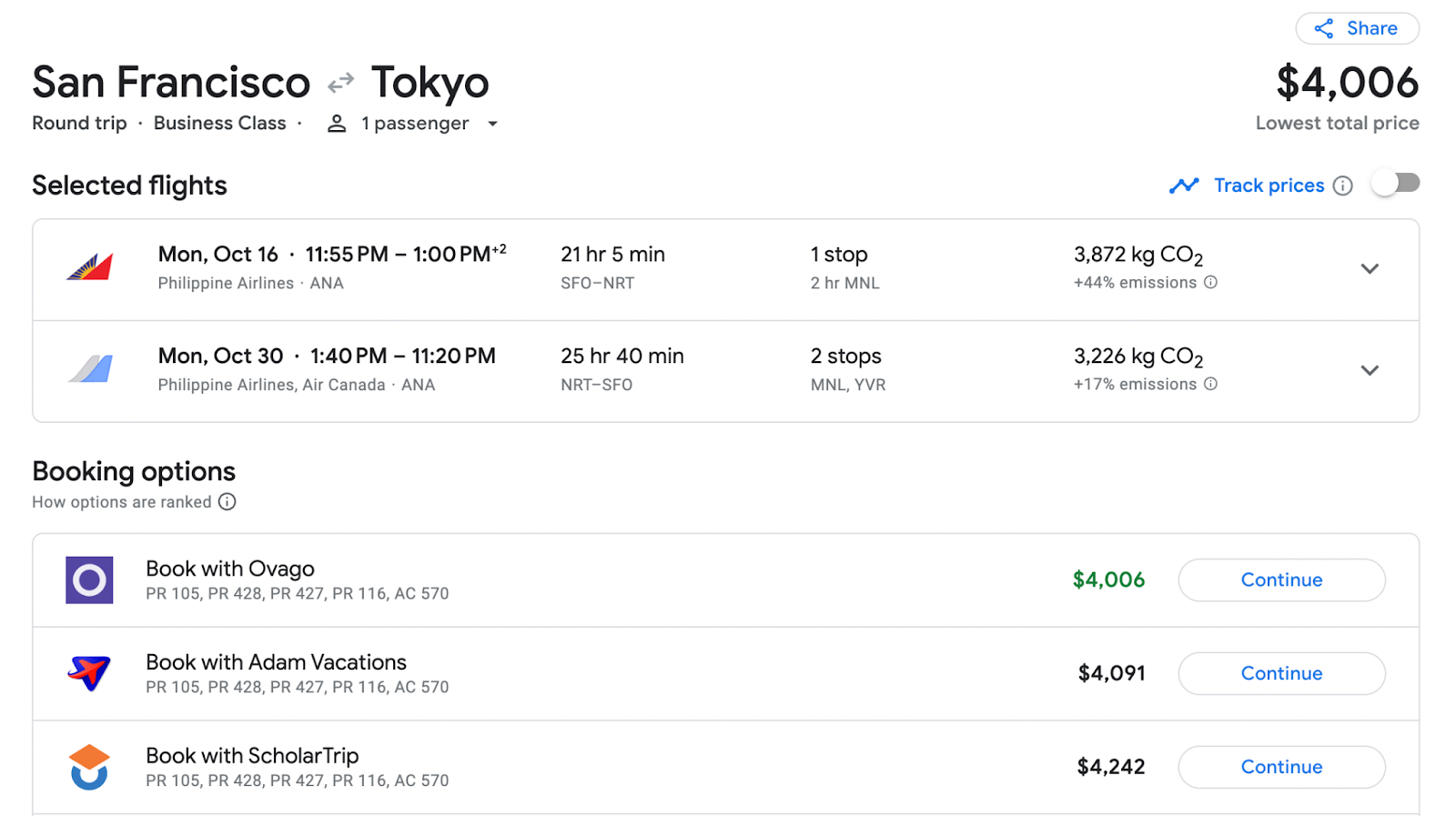Click Philippine Airlines · ANA carrier text
The height and width of the screenshot is (816, 1456).
point(250,283)
